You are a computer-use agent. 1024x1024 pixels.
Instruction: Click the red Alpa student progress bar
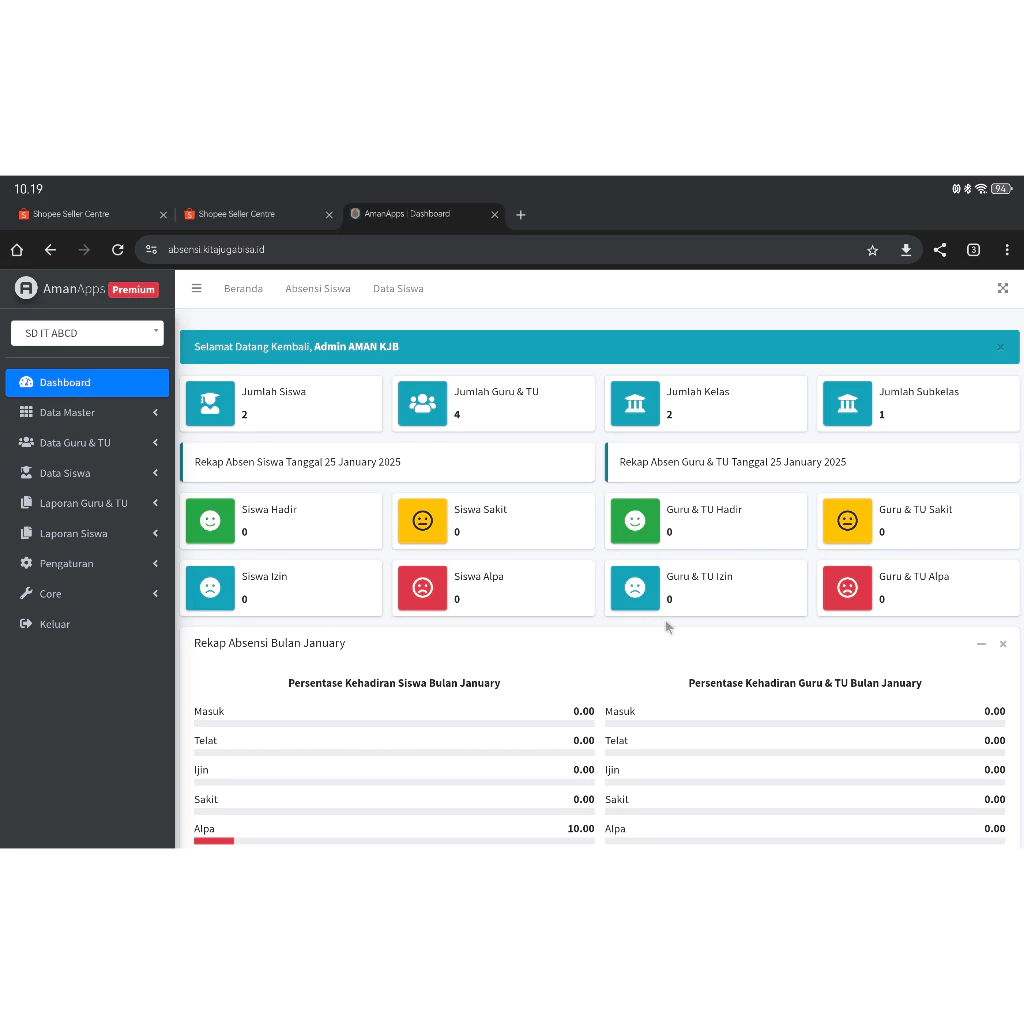pos(214,841)
